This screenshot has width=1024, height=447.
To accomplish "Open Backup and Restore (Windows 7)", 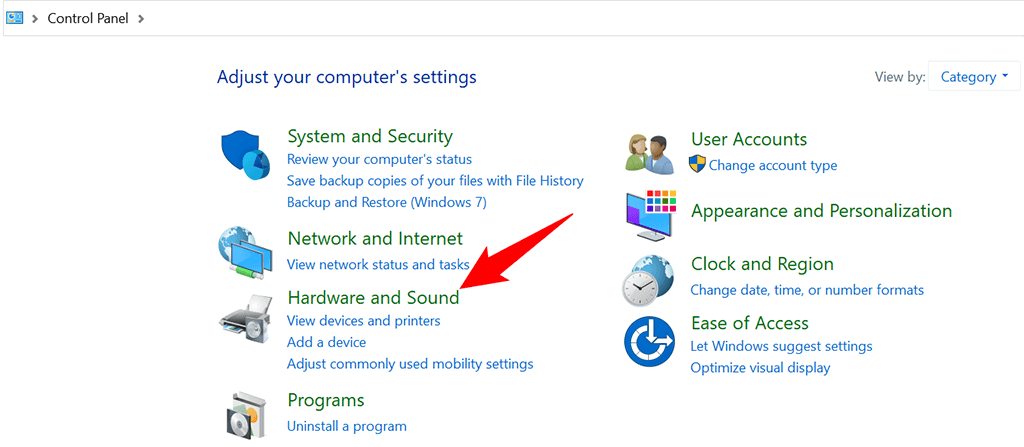I will [386, 202].
